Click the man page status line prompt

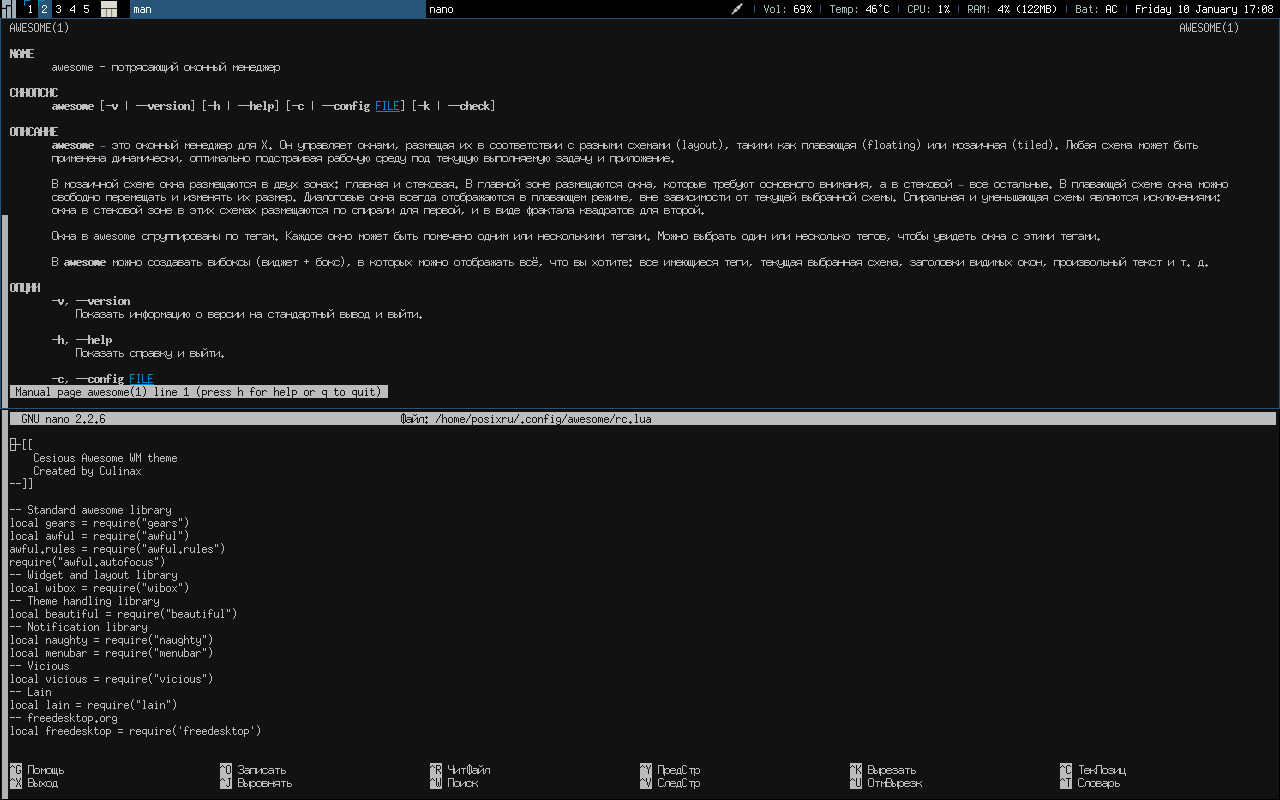pyautogui.click(x=198, y=392)
